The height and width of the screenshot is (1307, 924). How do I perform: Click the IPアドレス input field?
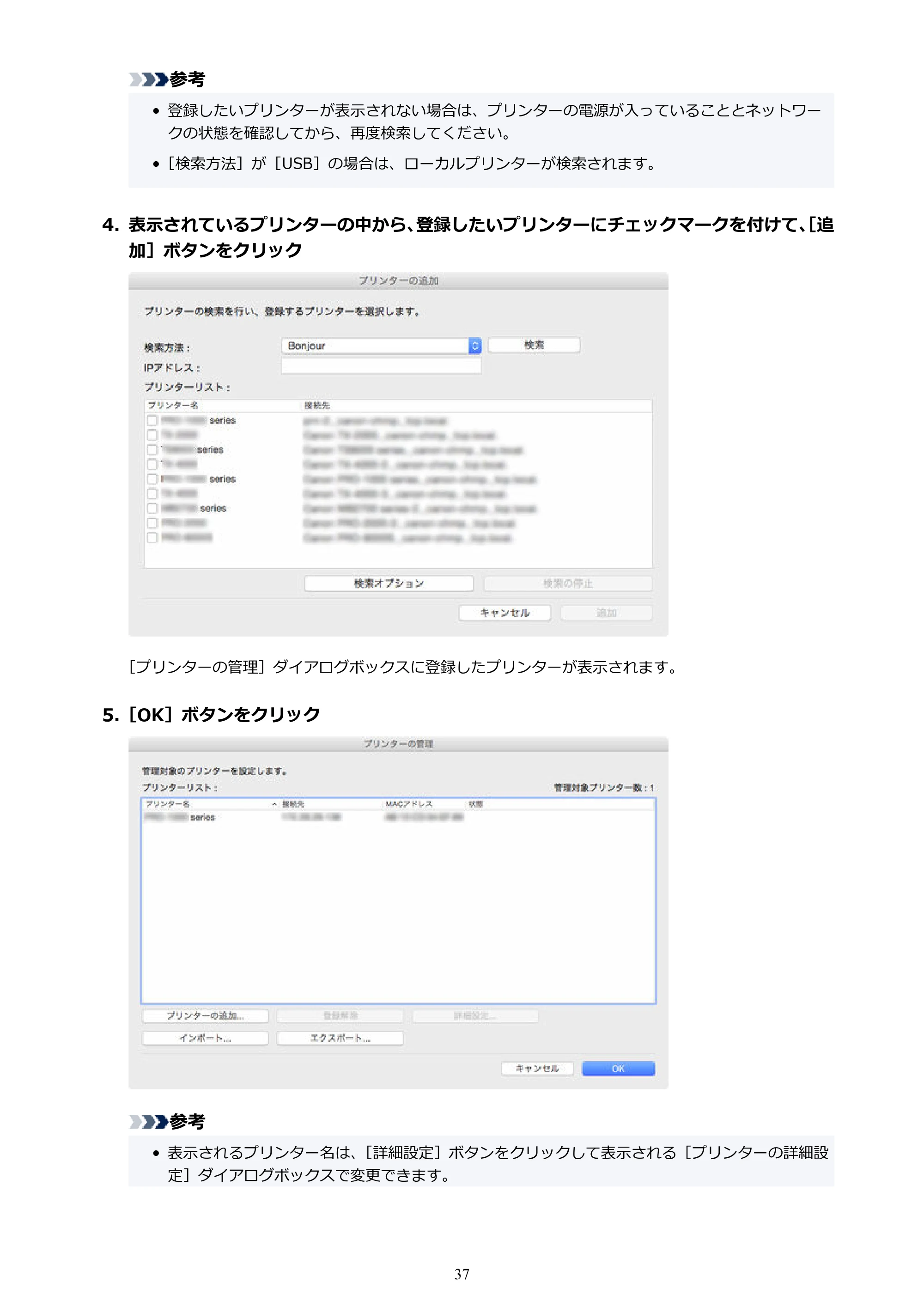382,366
